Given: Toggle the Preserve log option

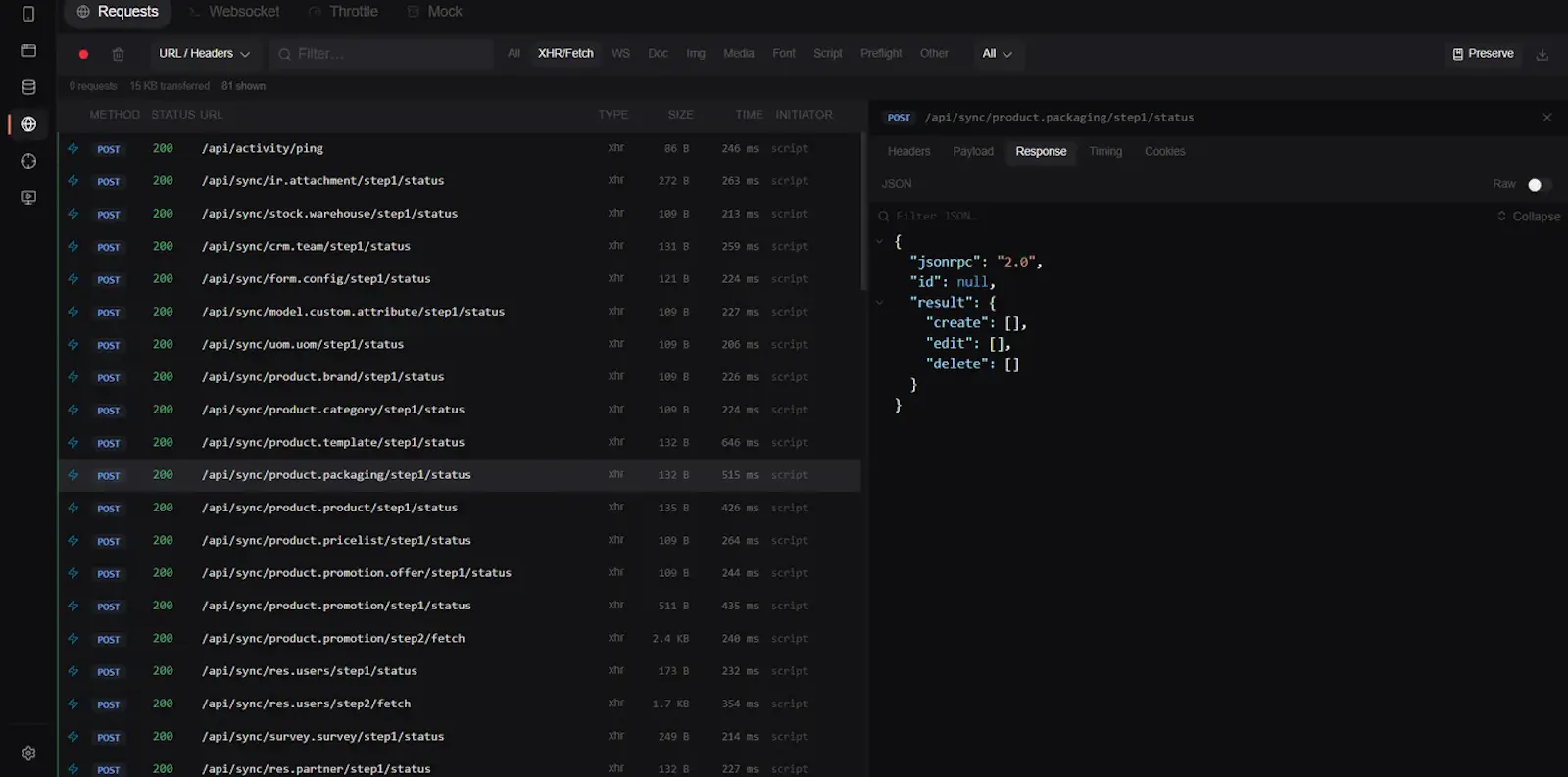Looking at the screenshot, I should (1483, 54).
